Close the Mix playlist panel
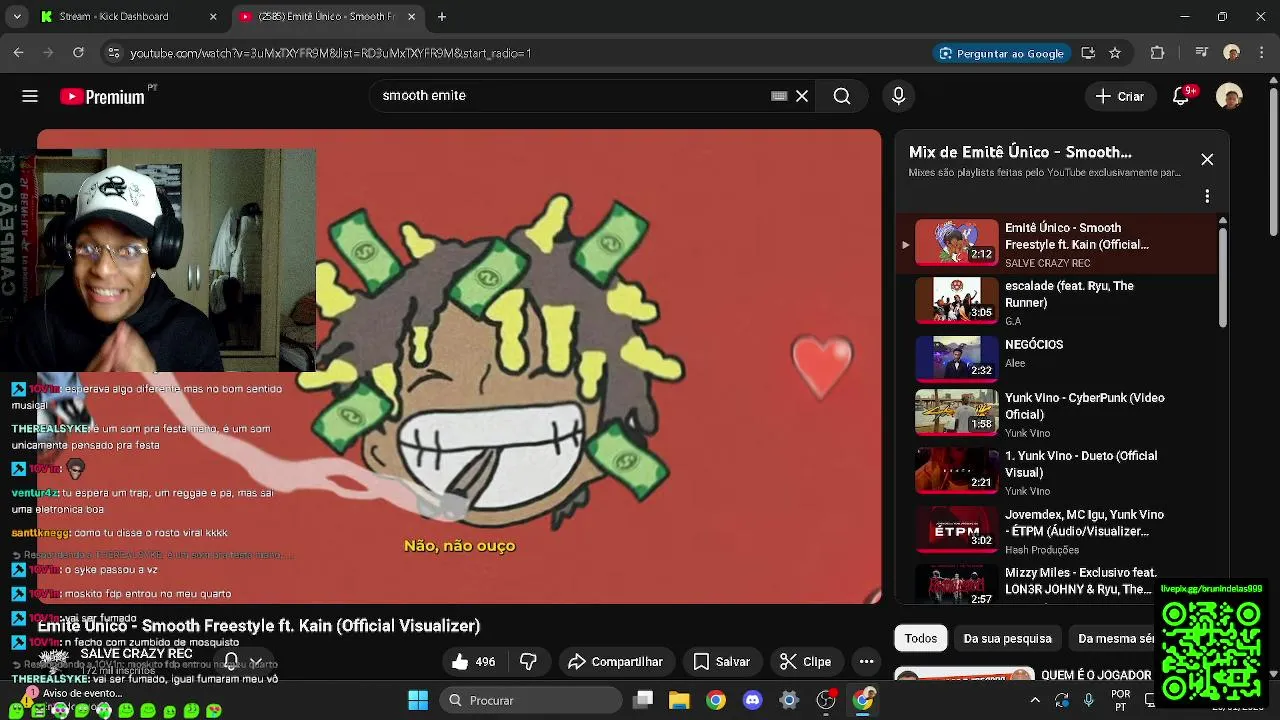This screenshot has width=1280, height=720. pos(1207,160)
